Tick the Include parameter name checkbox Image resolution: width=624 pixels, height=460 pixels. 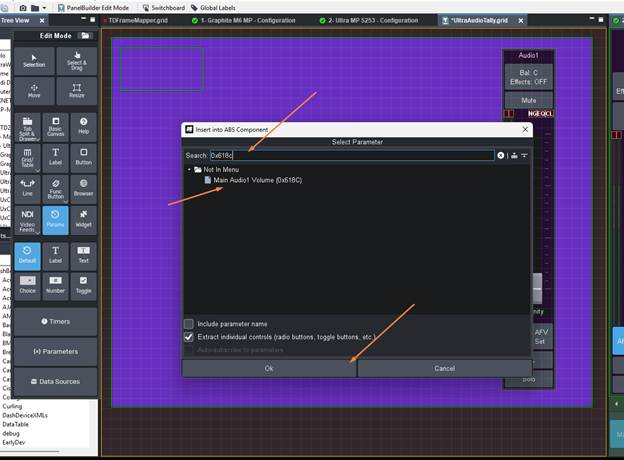(x=189, y=324)
